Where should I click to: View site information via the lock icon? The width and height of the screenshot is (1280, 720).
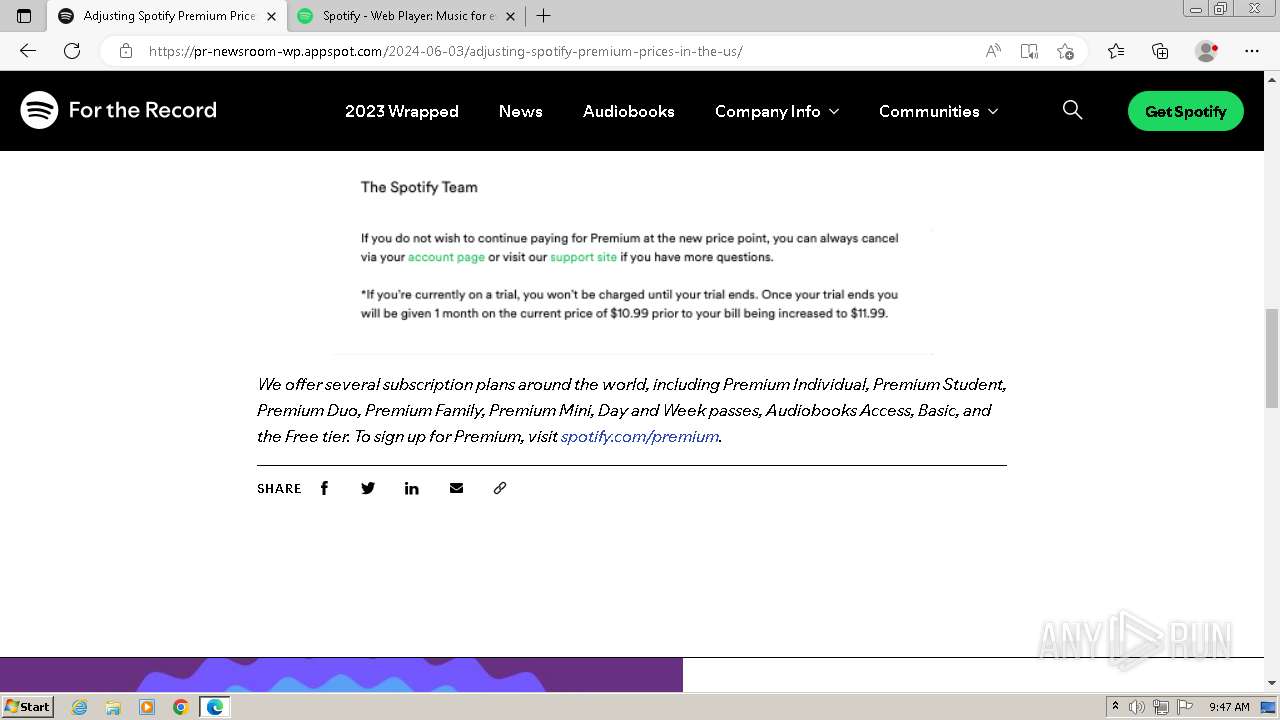coord(126,51)
